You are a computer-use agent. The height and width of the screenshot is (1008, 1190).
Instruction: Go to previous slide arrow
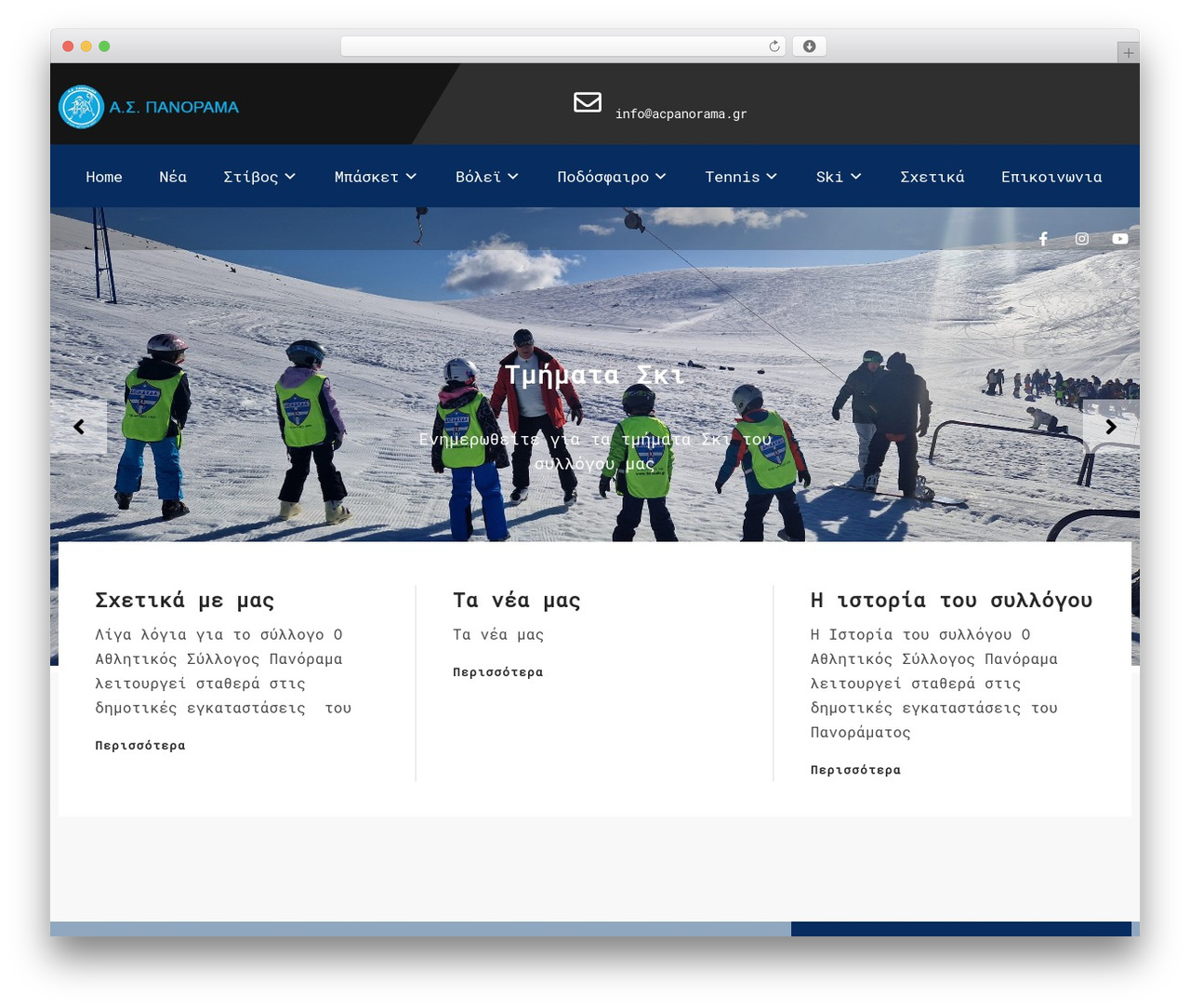79,427
